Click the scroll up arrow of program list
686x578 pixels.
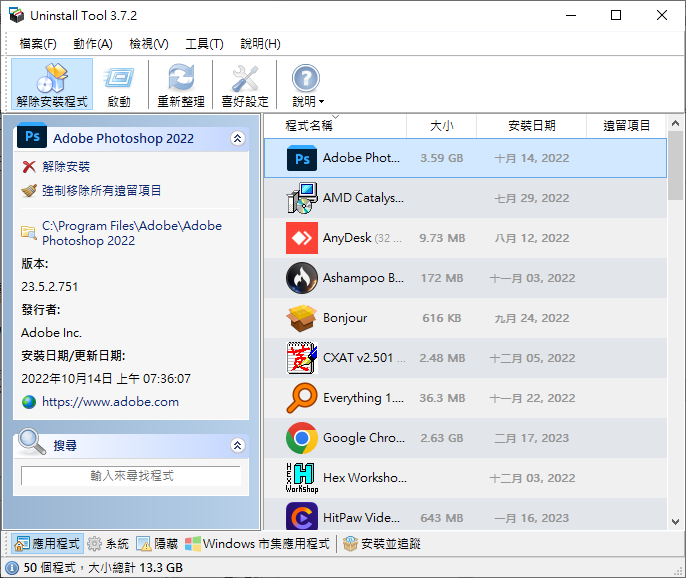(x=676, y=123)
